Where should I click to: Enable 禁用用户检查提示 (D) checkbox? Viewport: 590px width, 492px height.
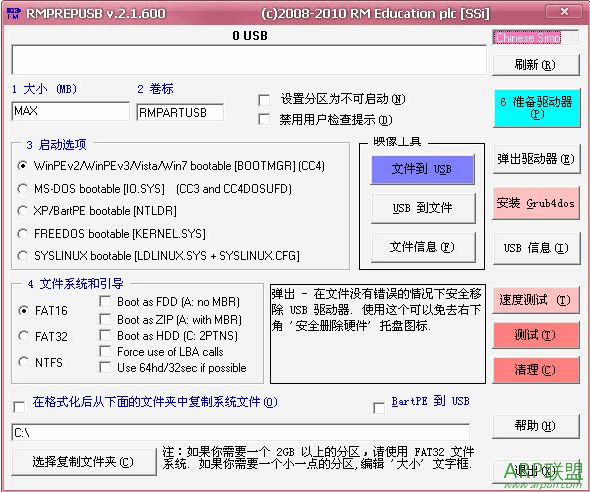pos(264,120)
